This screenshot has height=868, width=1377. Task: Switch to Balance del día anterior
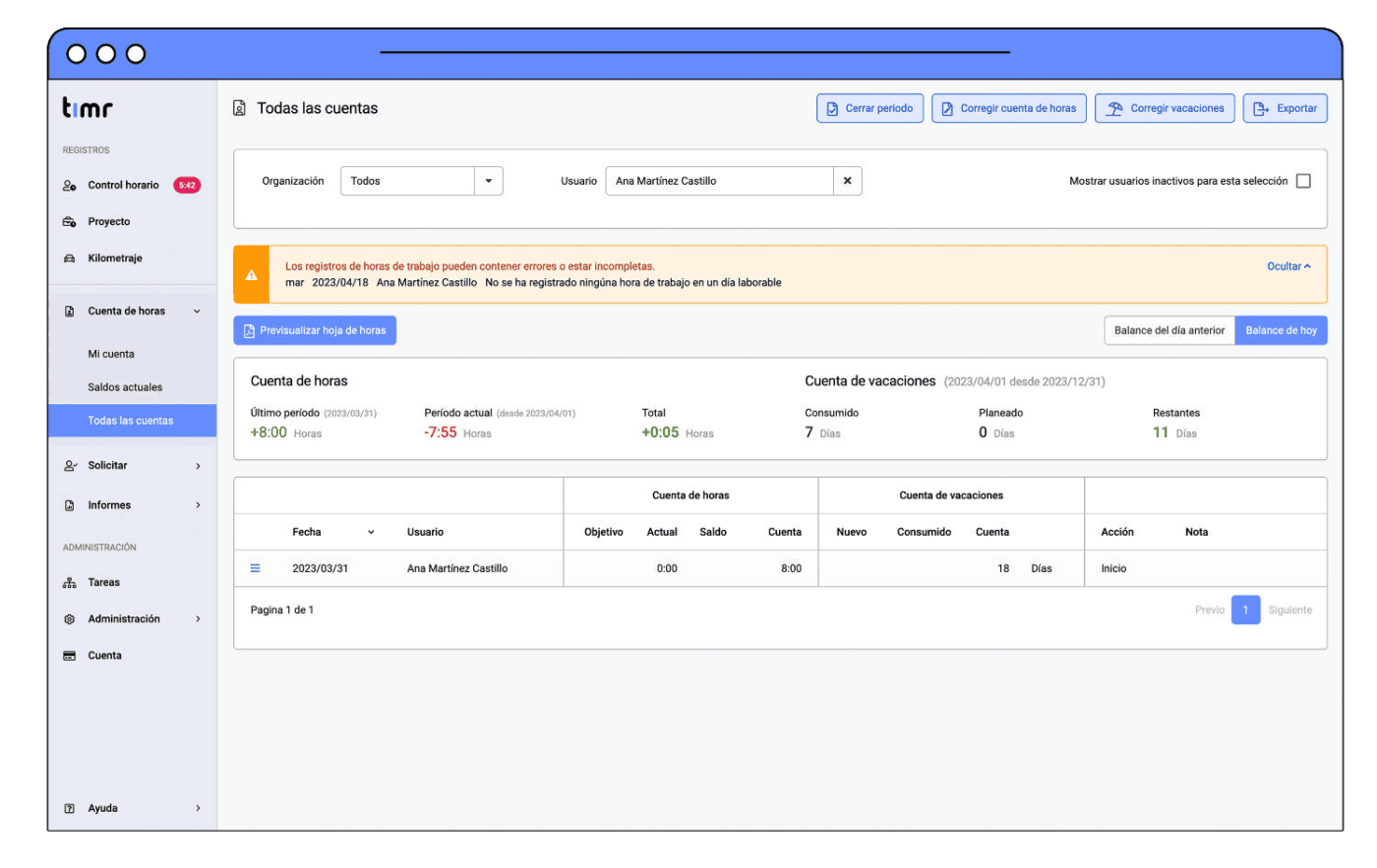click(1168, 330)
